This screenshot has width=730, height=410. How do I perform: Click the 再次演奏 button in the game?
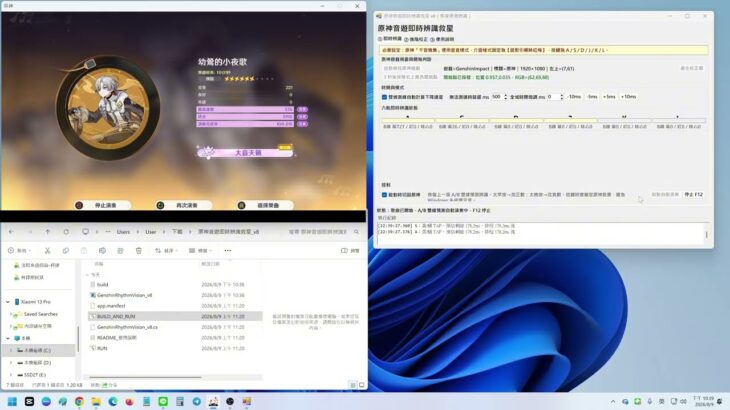(x=183, y=205)
